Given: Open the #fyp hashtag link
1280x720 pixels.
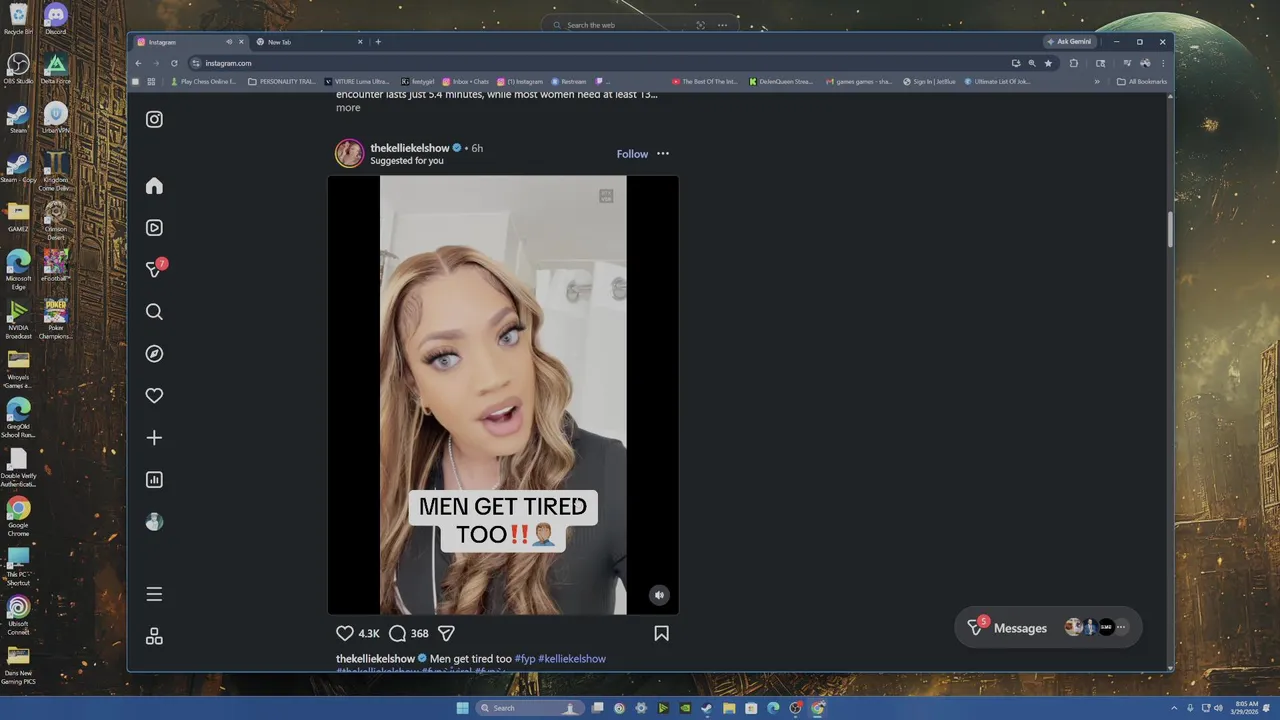Looking at the screenshot, I should coord(525,659).
